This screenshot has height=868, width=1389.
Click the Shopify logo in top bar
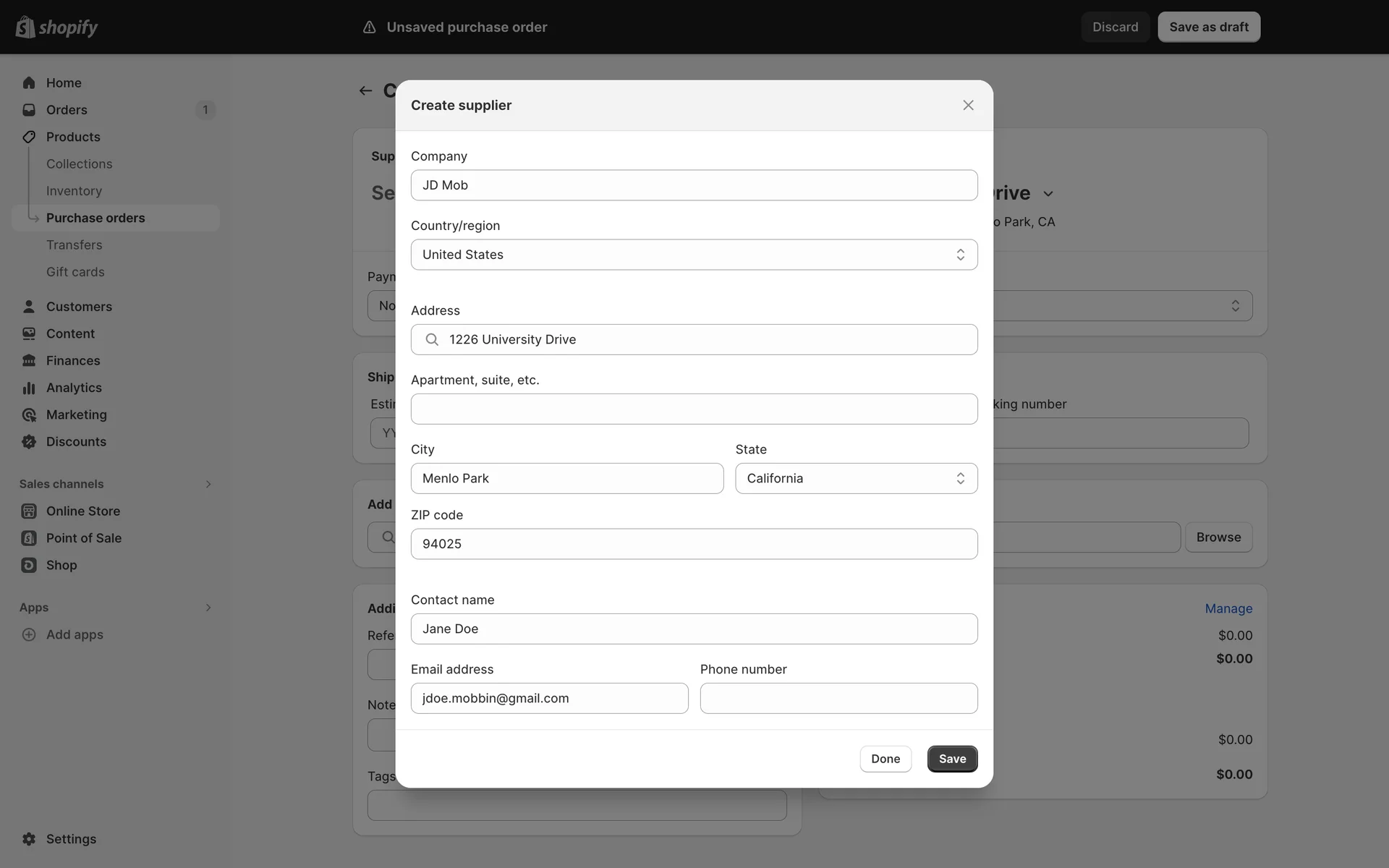[56, 27]
